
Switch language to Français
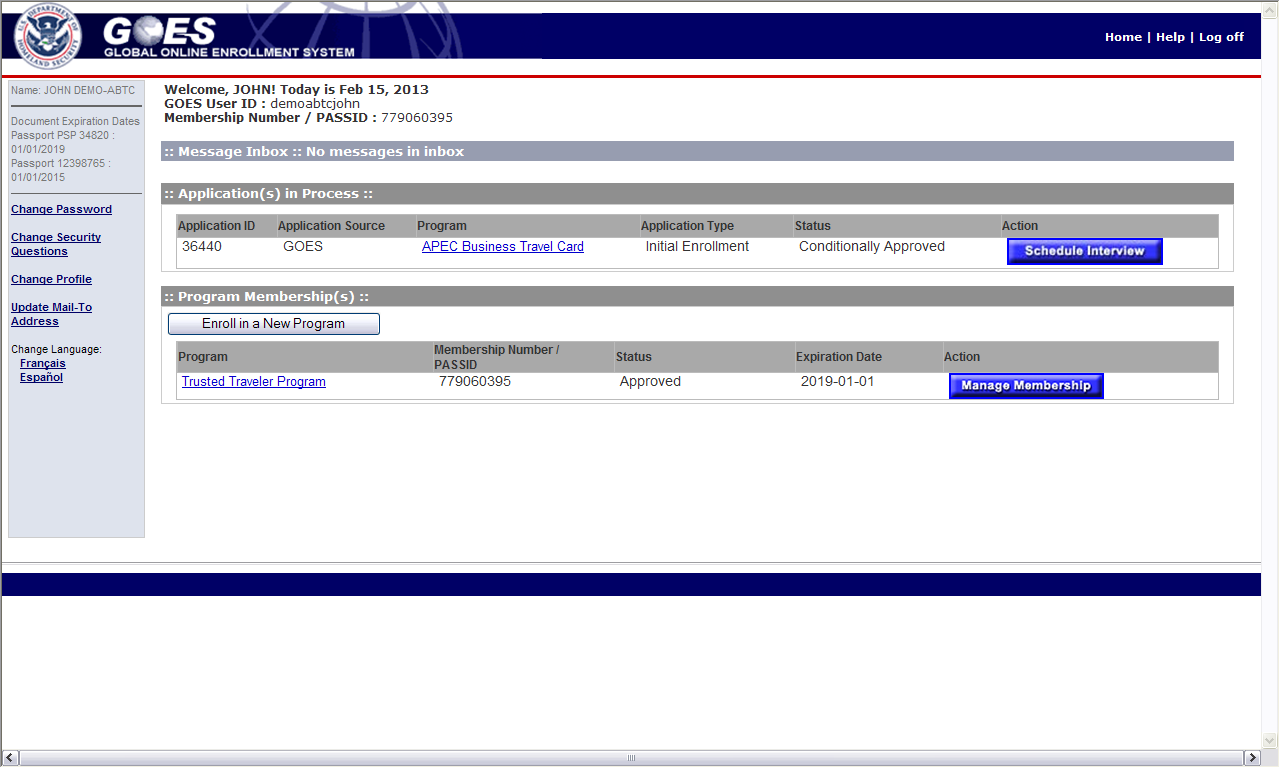pyautogui.click(x=43, y=364)
